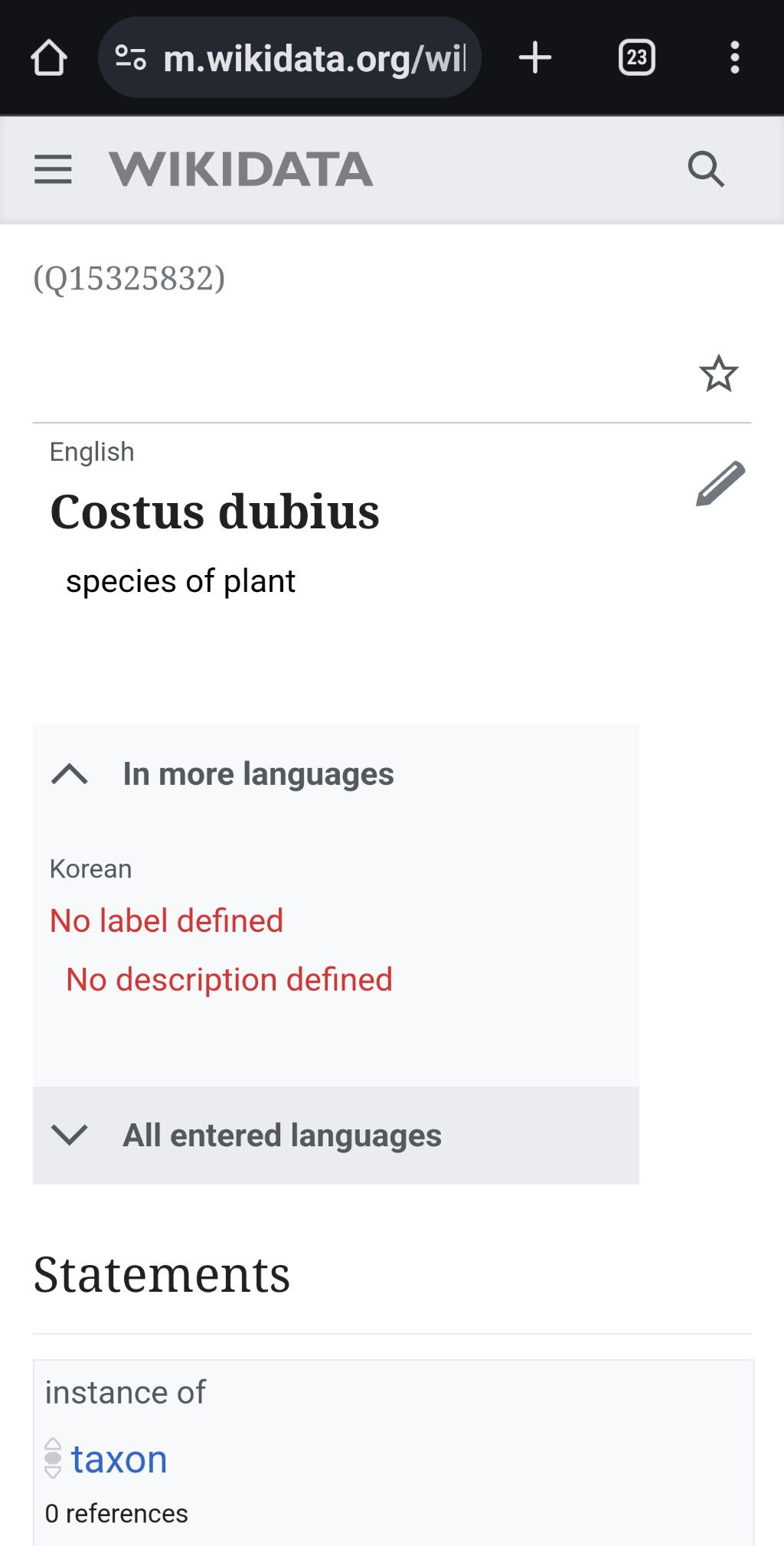Open the instance of property
Image resolution: width=784 pixels, height=1546 pixels.
coord(125,1392)
